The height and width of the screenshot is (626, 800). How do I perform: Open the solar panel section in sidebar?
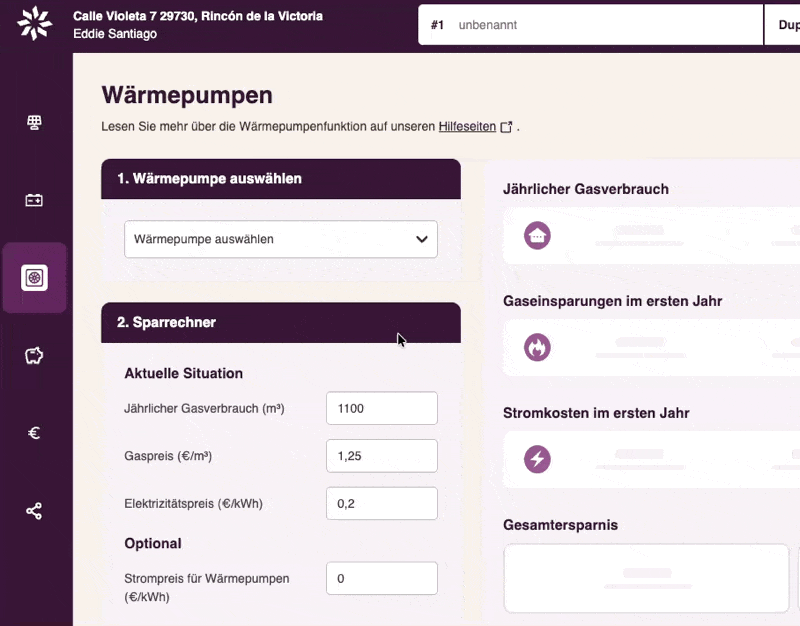click(35, 123)
